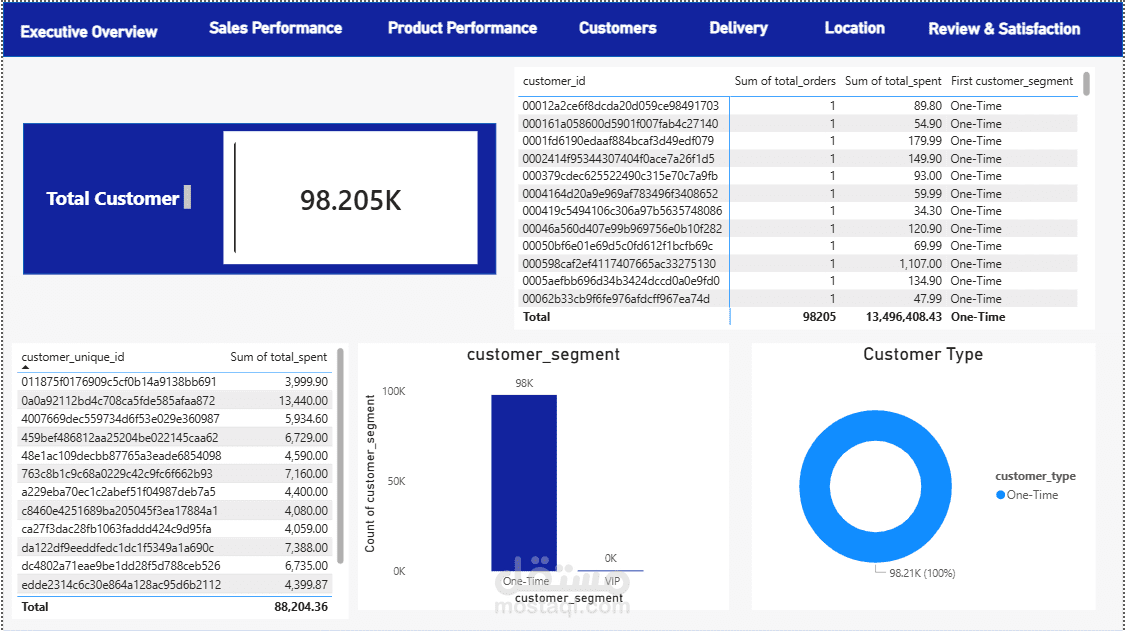
Task: Select the VIP bar in chart
Action: click(x=611, y=570)
